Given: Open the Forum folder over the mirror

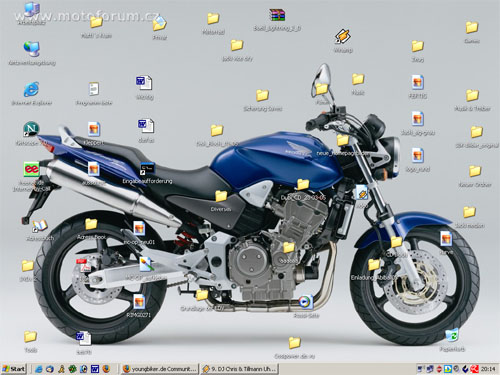Looking at the screenshot, I should pos(322,89).
